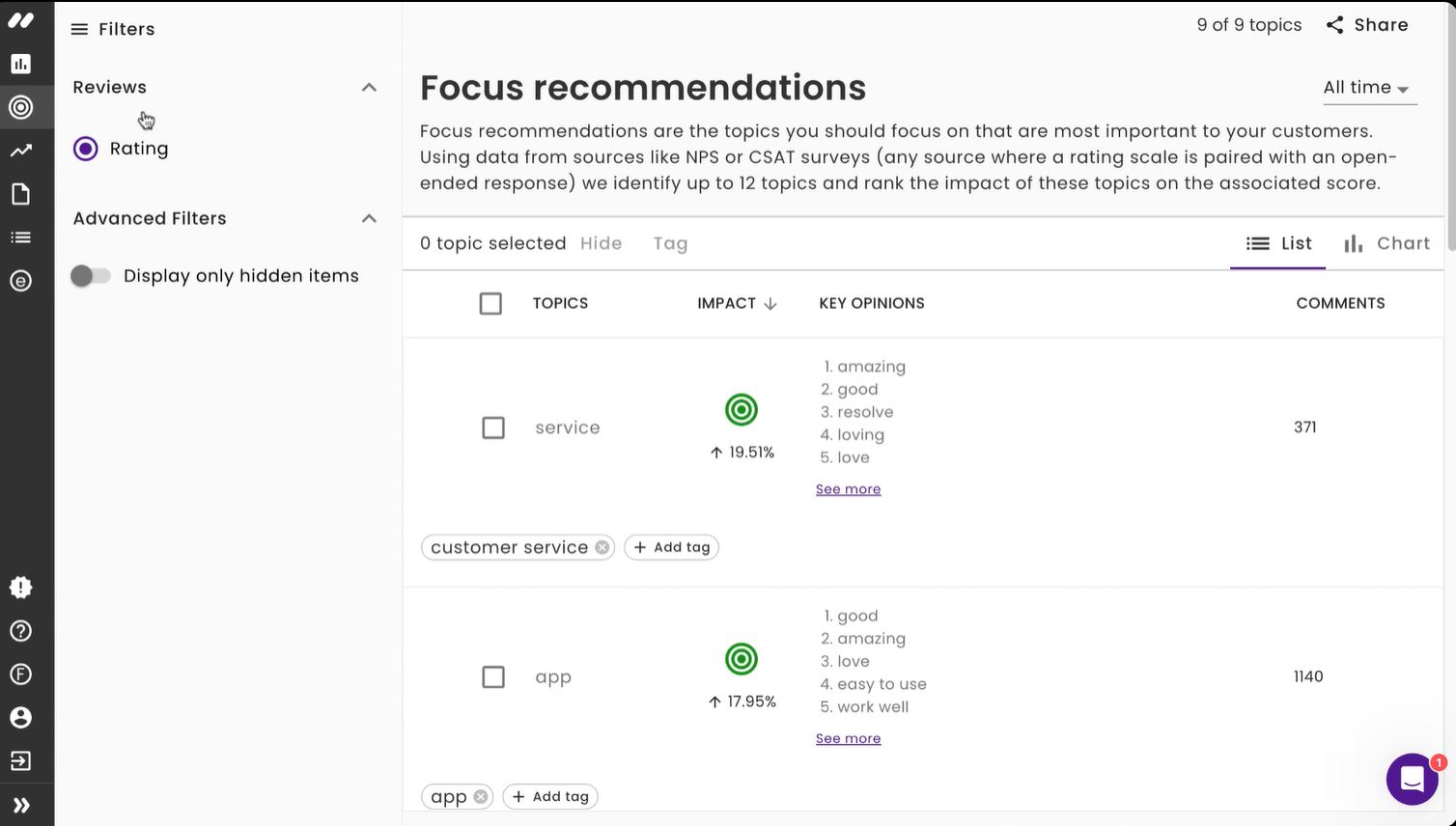This screenshot has width=1456, height=826.
Task: Click the Share icon button
Action: click(x=1367, y=25)
